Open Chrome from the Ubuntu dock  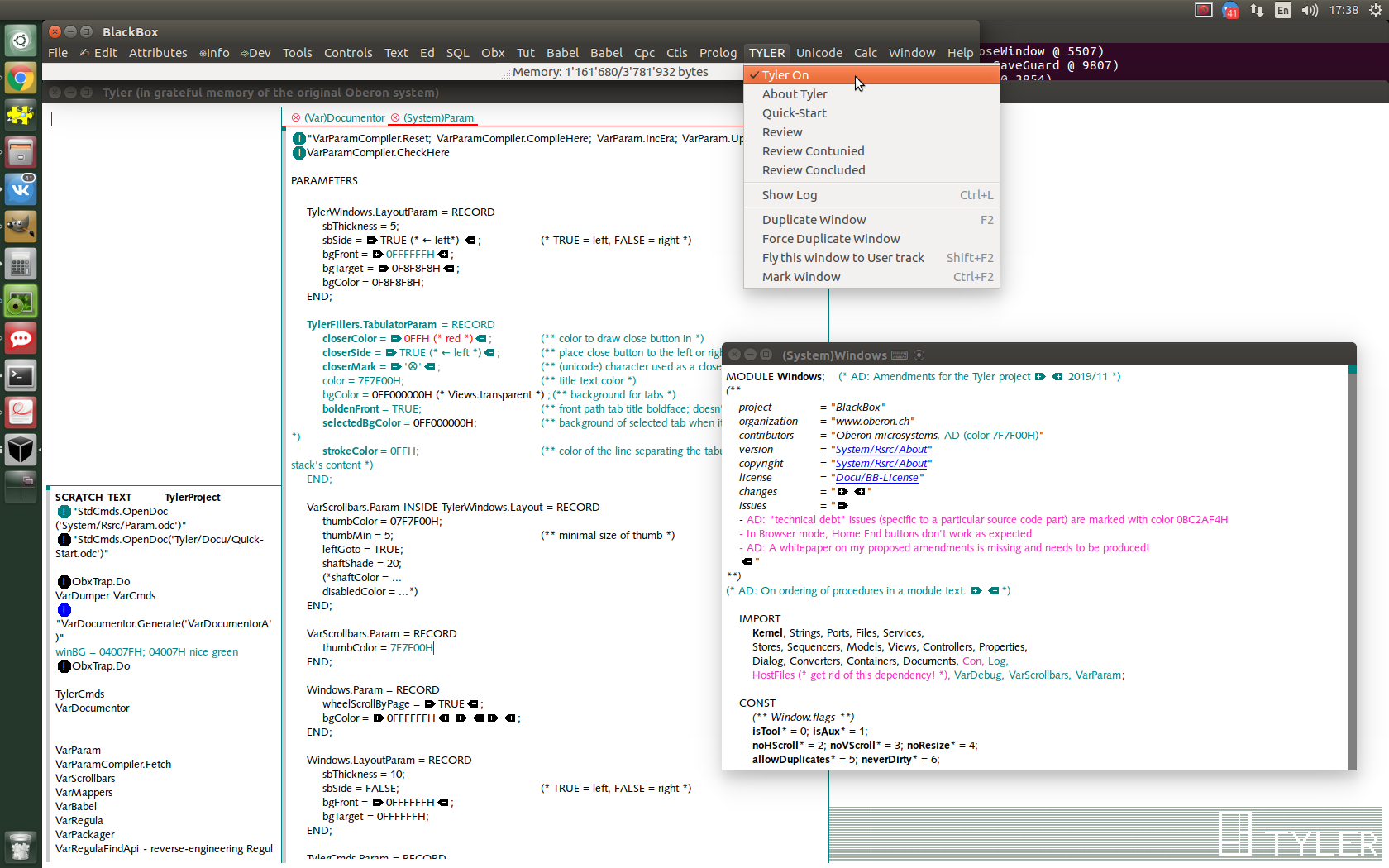tap(21, 79)
